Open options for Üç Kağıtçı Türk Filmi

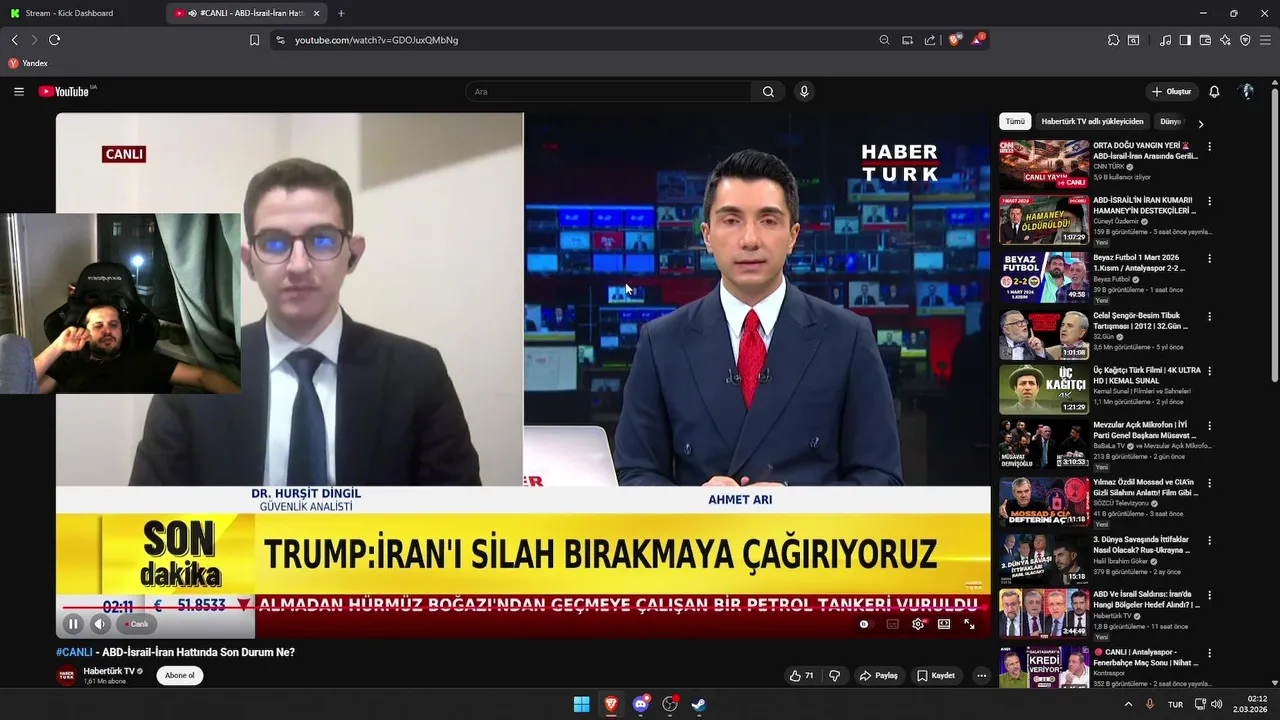click(x=1209, y=371)
